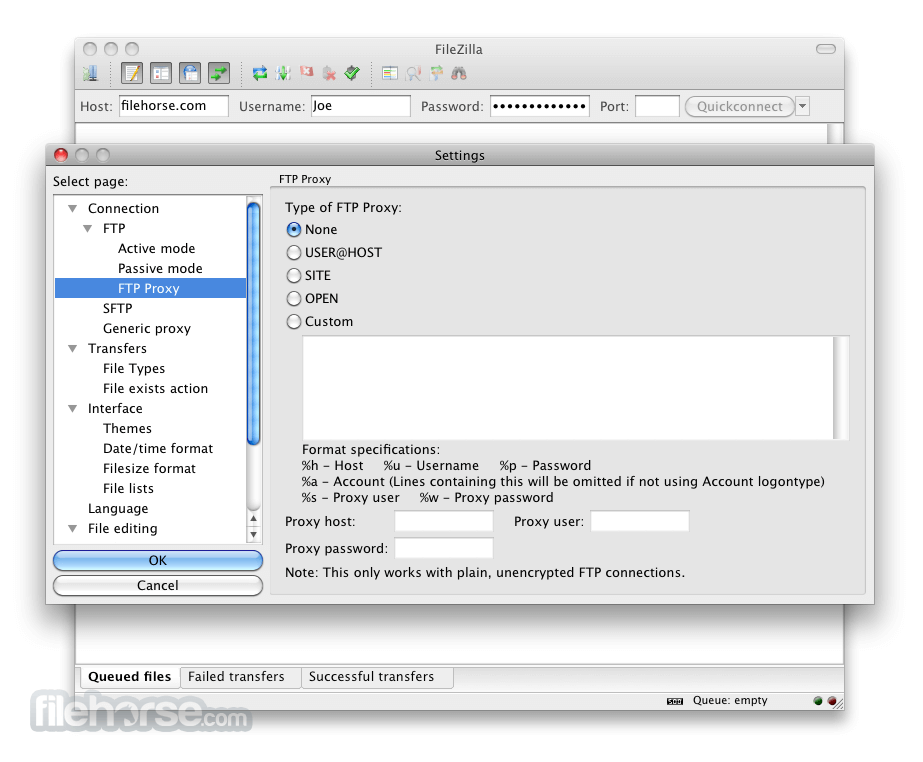
Task: Select FTP Proxy settings page
Action: pyautogui.click(x=150, y=289)
